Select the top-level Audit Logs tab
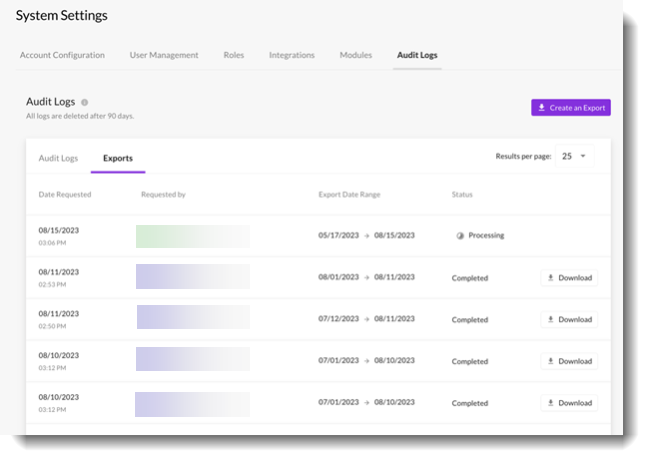 (x=417, y=55)
